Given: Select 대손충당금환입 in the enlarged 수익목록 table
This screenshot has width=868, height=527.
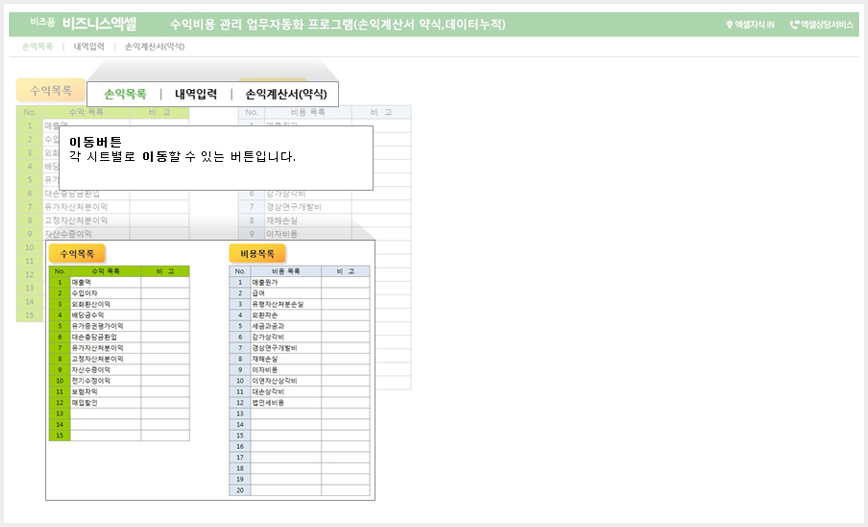Looking at the screenshot, I should pyautogui.click(x=105, y=337).
